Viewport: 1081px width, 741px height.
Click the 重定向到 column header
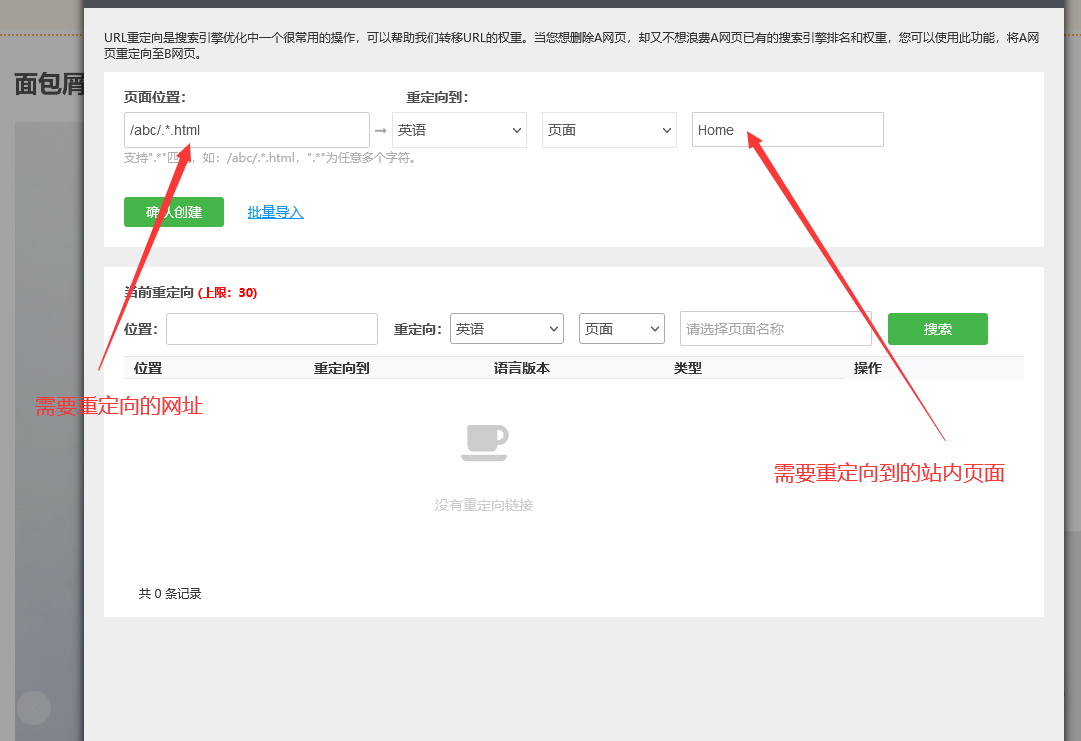pyautogui.click(x=341, y=368)
